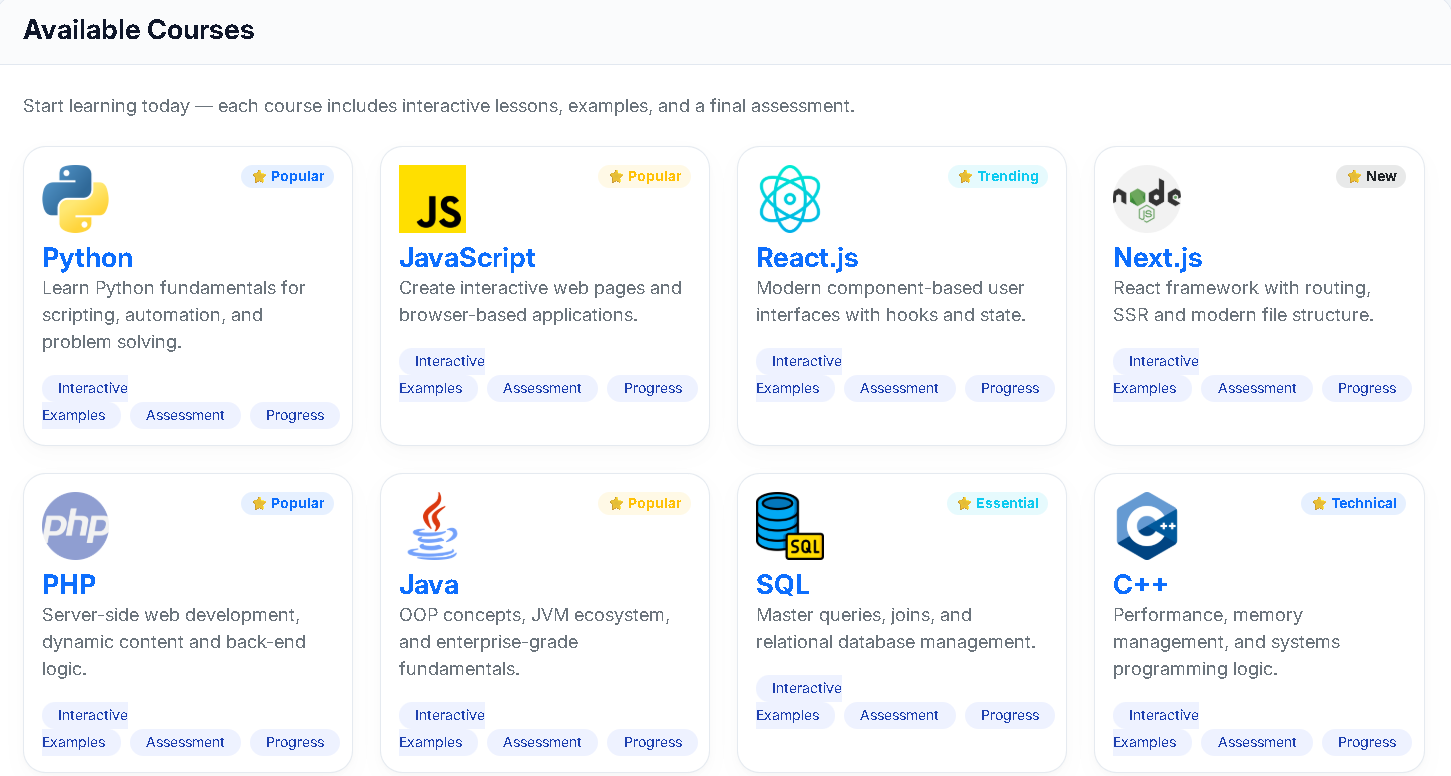Click Java description about OOP and JVM
This screenshot has width=1451, height=776.
point(534,642)
